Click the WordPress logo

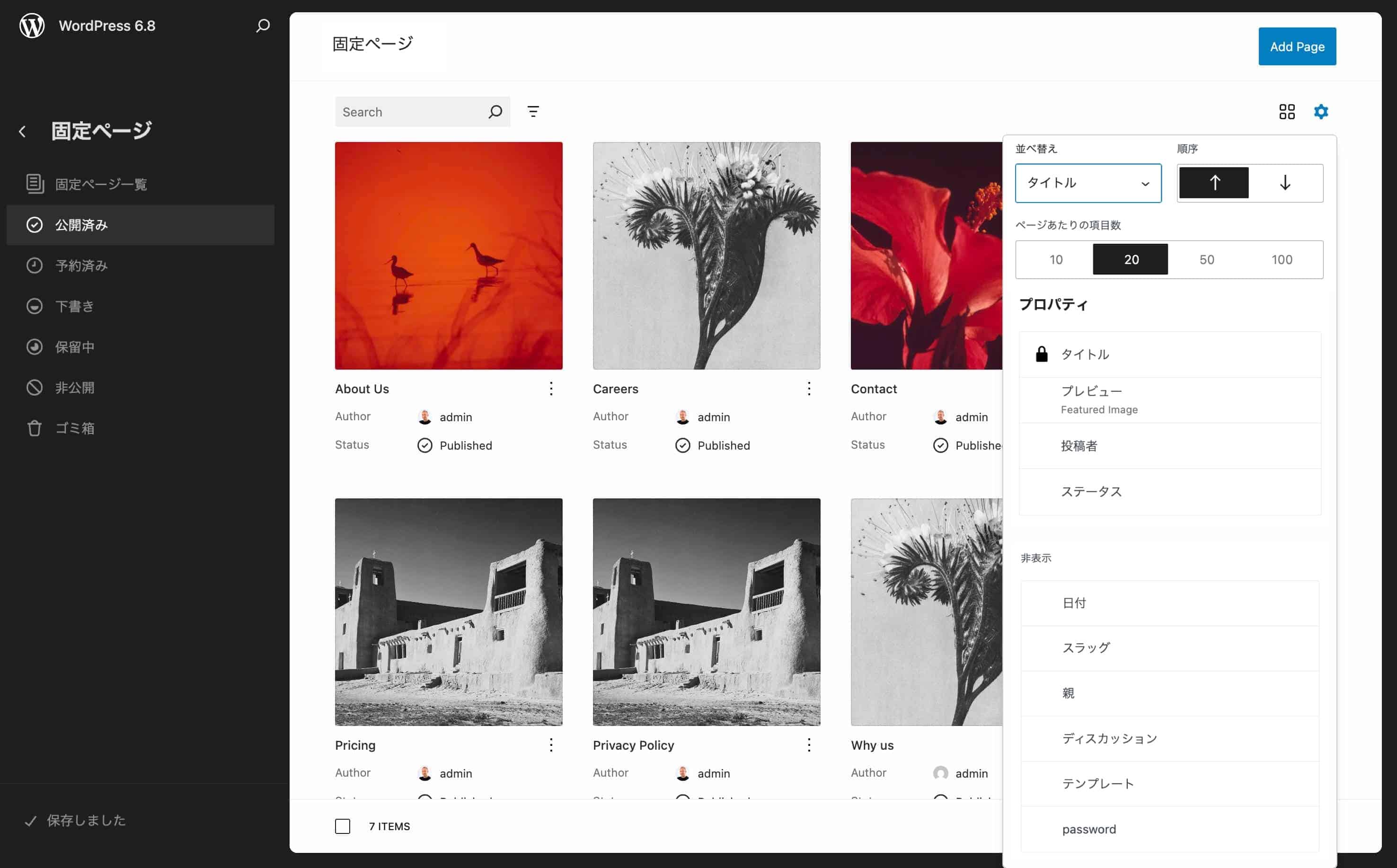32,25
